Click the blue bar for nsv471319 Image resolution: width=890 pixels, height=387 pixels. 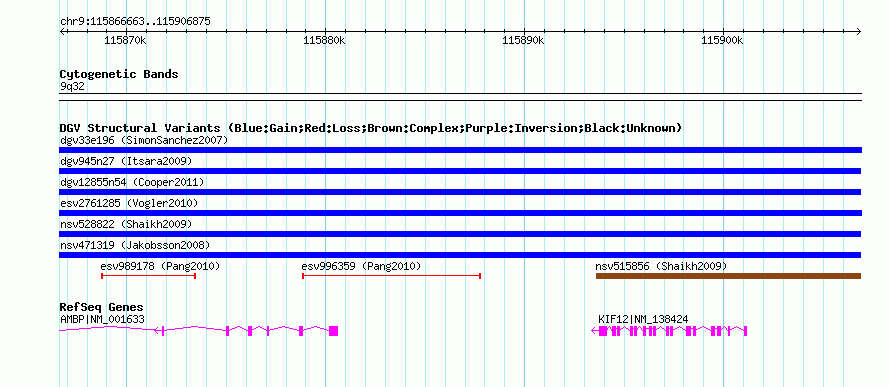460,255
